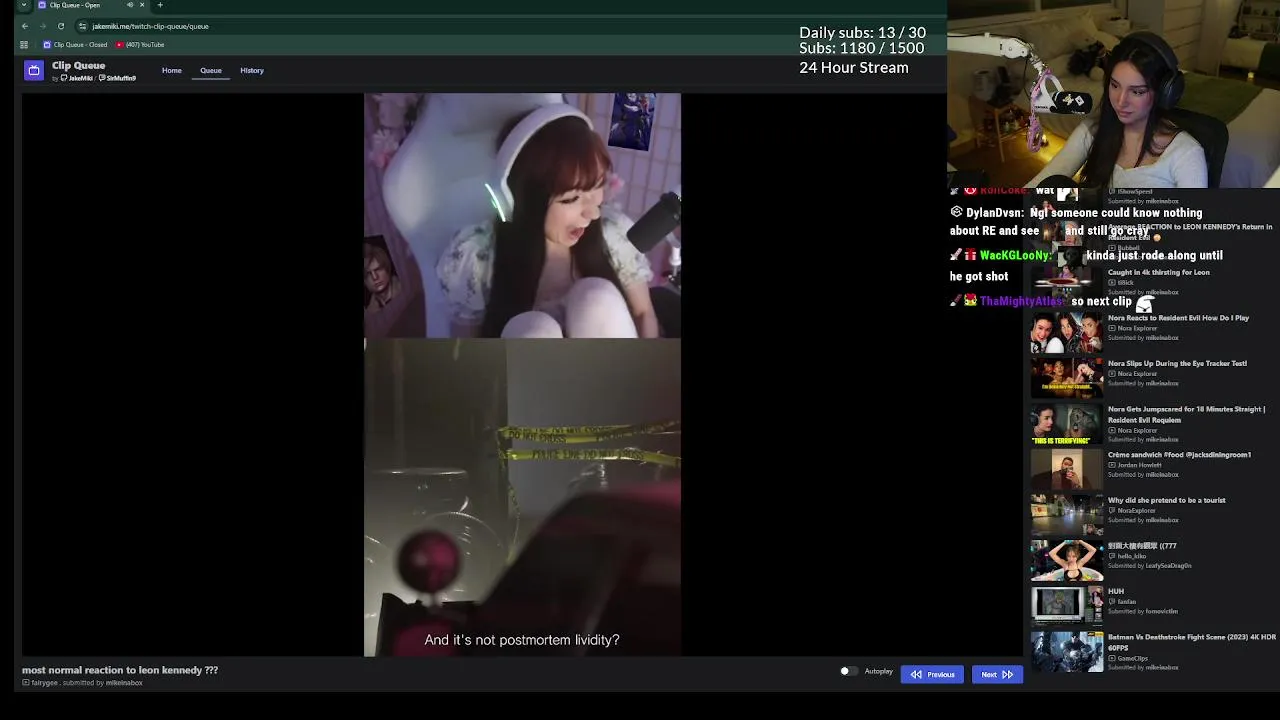Select 'Why did she pretend to be a tourist' title
The width and height of the screenshot is (1280, 720).
point(1166,500)
